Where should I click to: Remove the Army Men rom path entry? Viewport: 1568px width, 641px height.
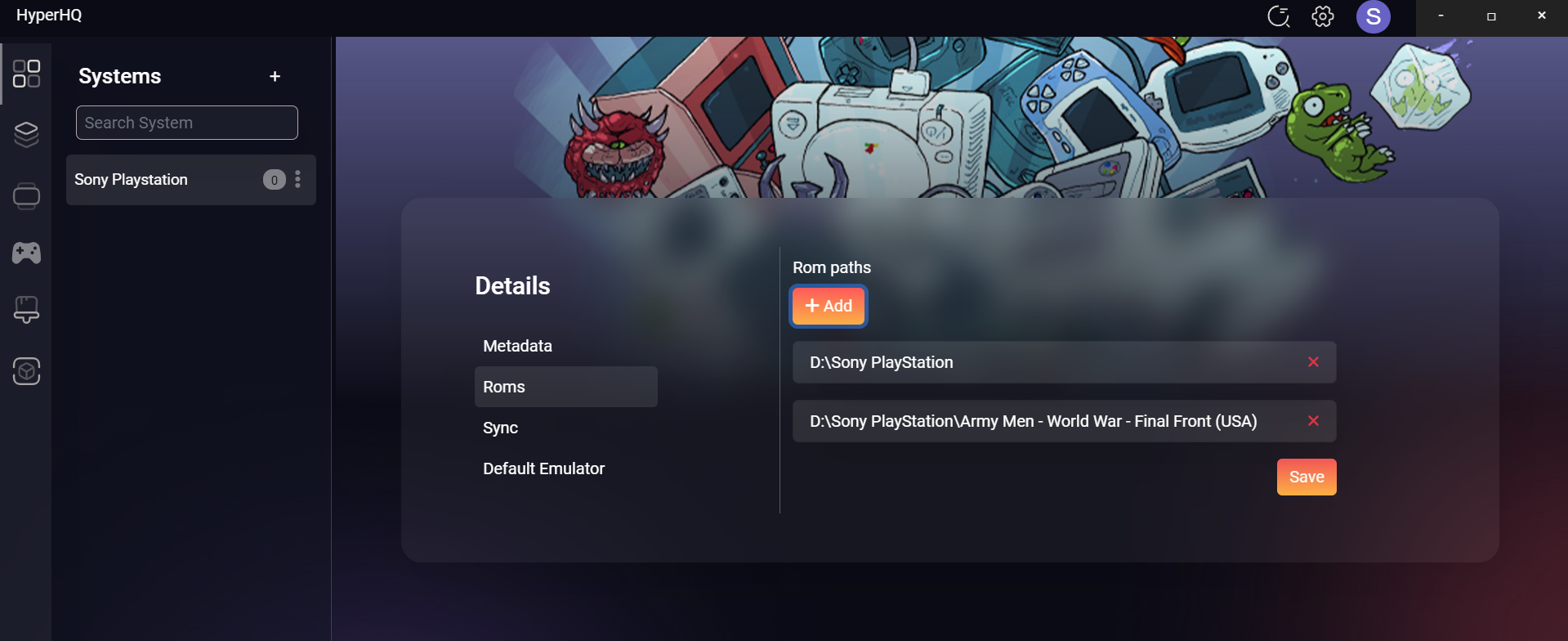(x=1313, y=421)
